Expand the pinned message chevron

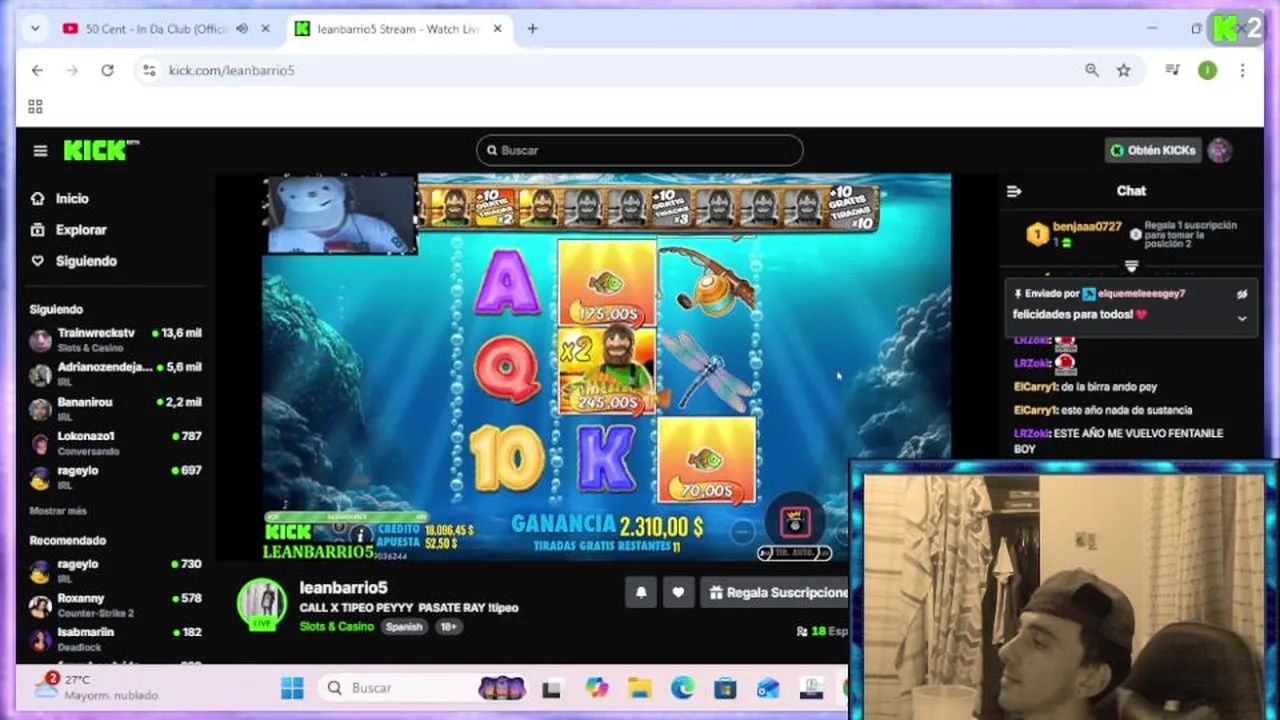(1242, 318)
